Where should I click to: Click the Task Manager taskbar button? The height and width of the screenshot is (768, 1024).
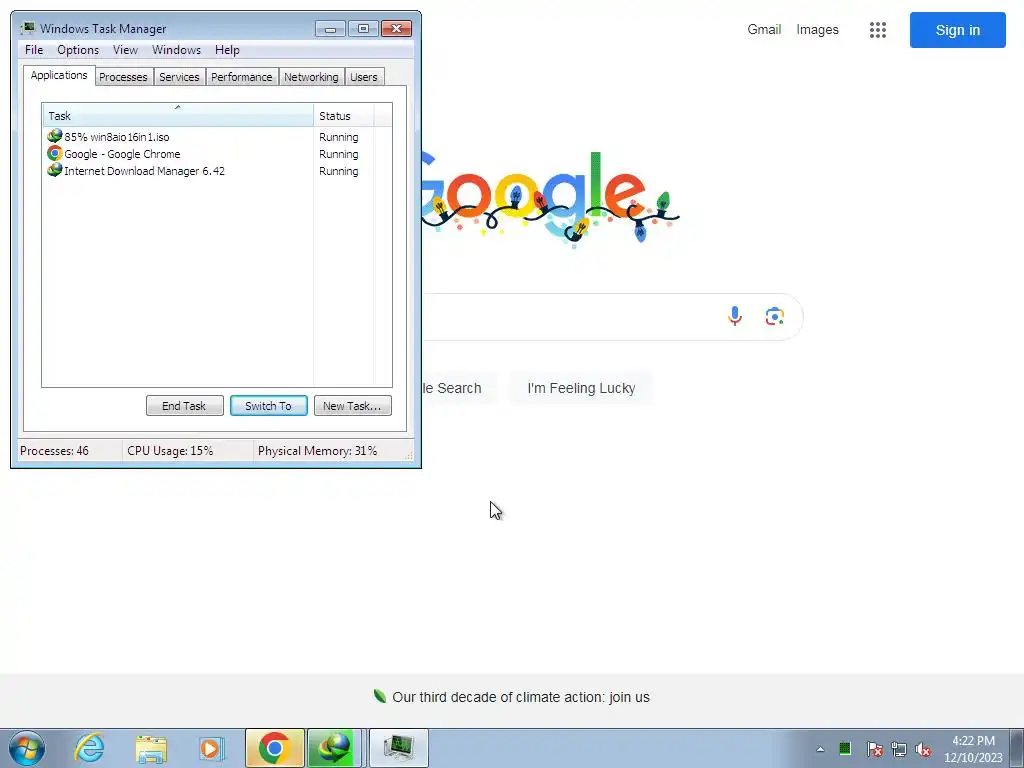(x=399, y=748)
